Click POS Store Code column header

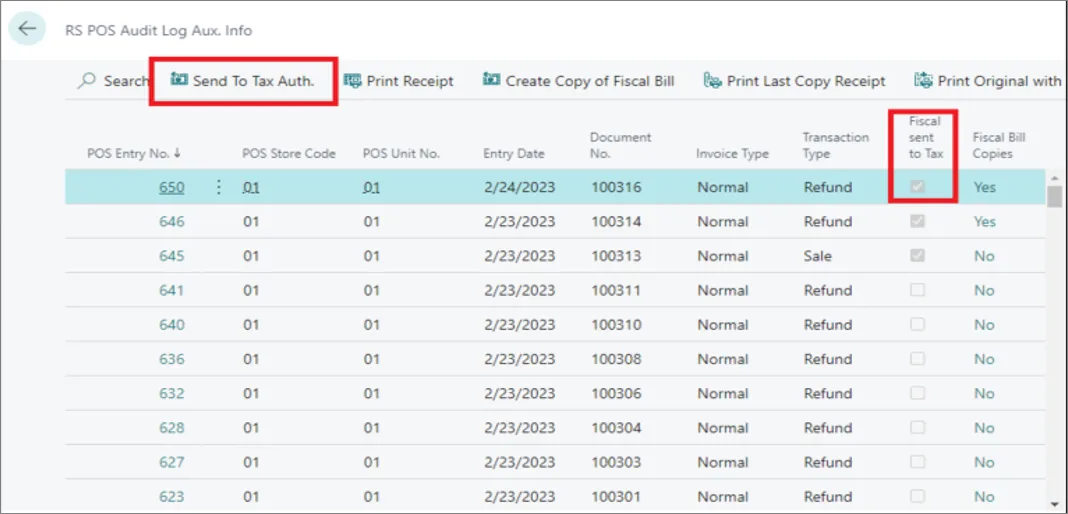click(x=289, y=154)
